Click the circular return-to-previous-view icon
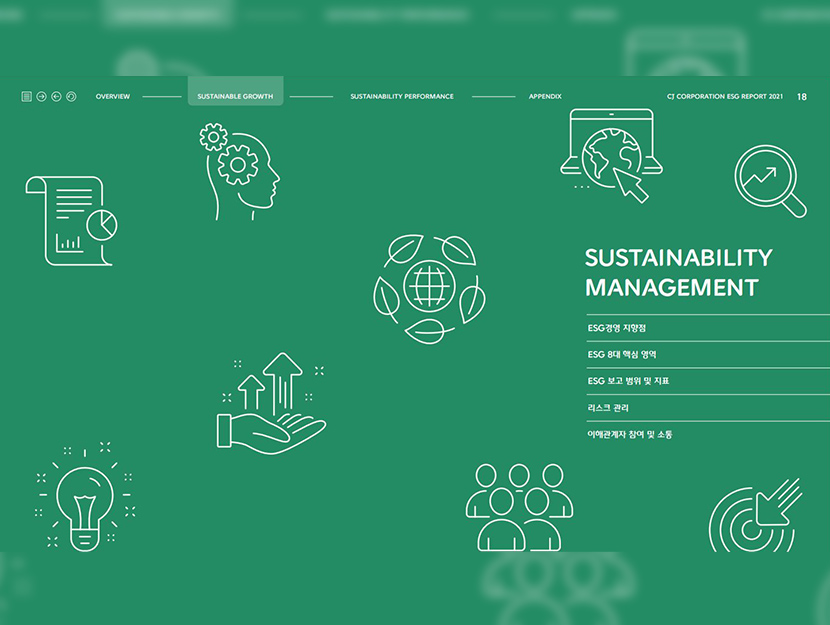 tap(71, 97)
